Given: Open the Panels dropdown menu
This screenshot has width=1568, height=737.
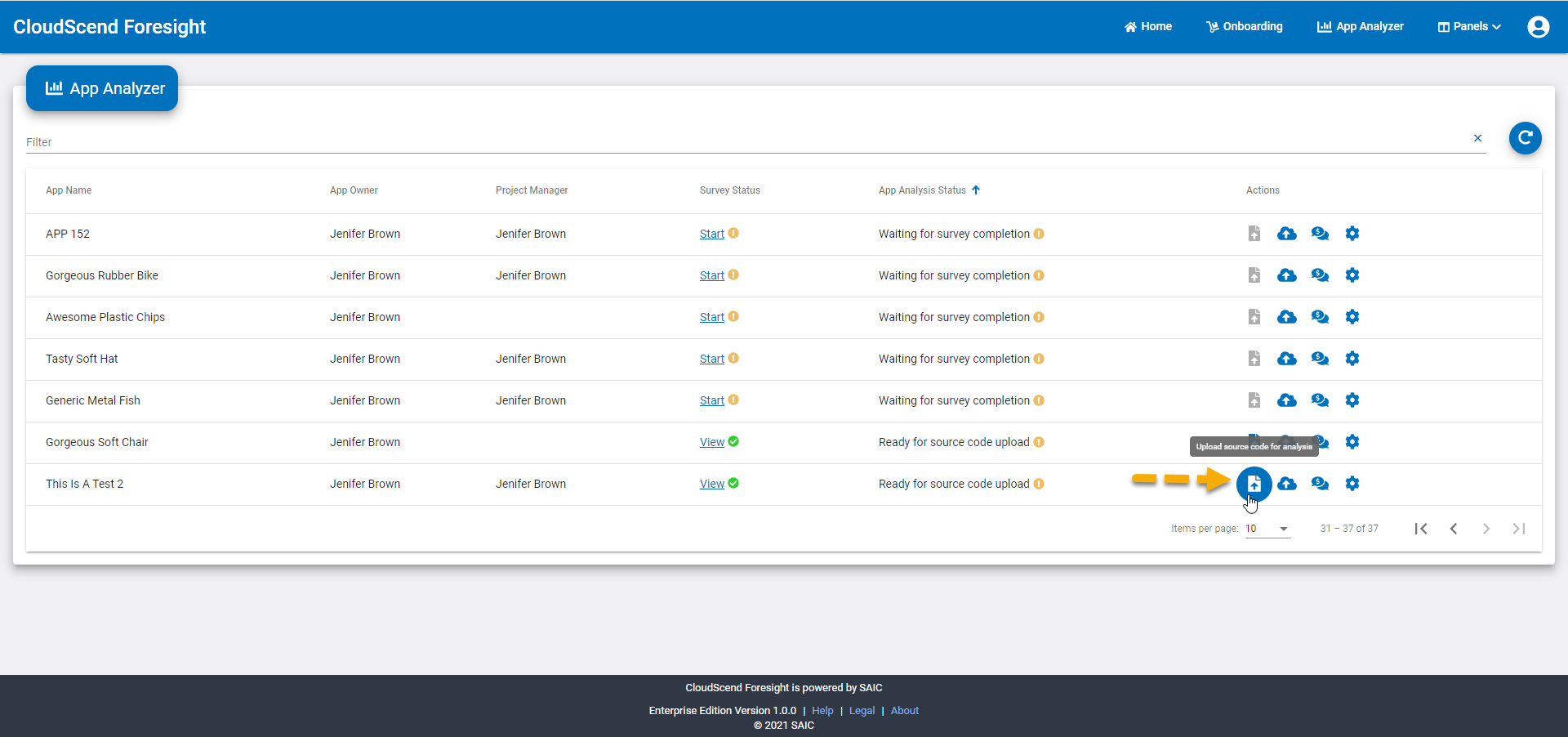Looking at the screenshot, I should pos(1469,27).
